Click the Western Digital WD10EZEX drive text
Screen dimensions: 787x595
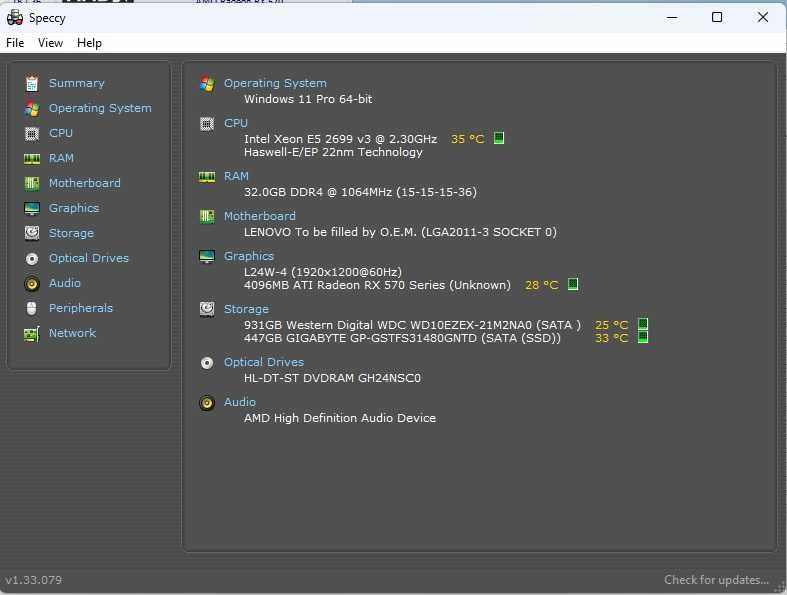413,325
